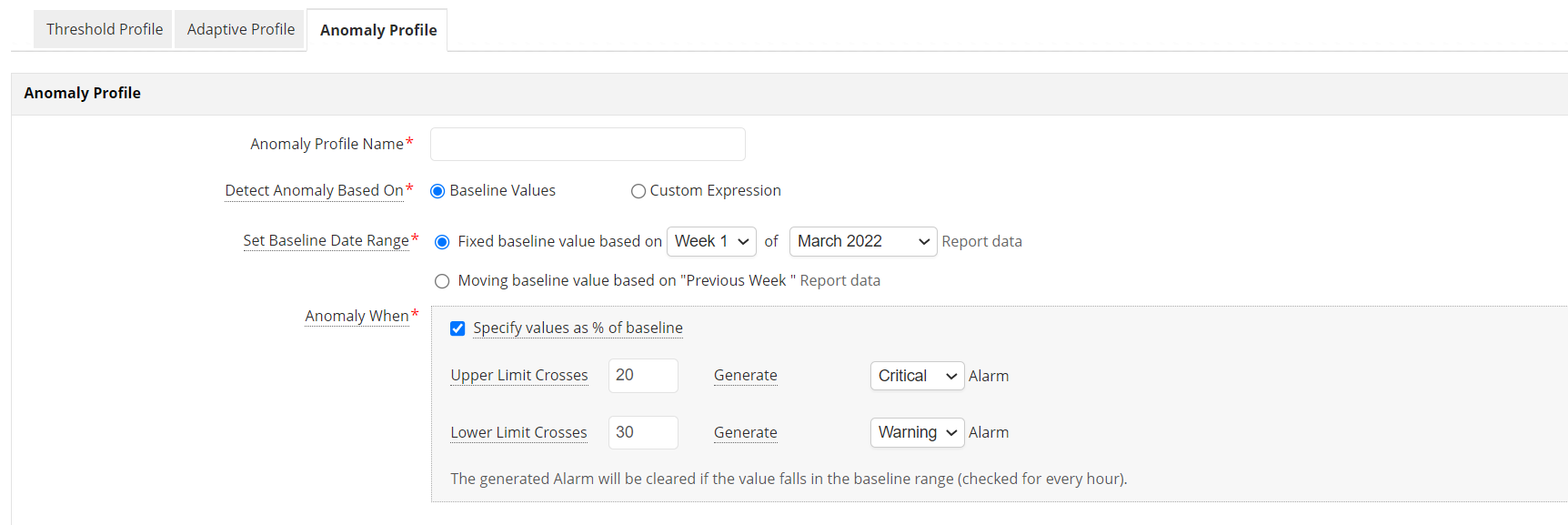Click Generate next to the upper limit
The height and width of the screenshot is (525, 1568).
[744, 375]
